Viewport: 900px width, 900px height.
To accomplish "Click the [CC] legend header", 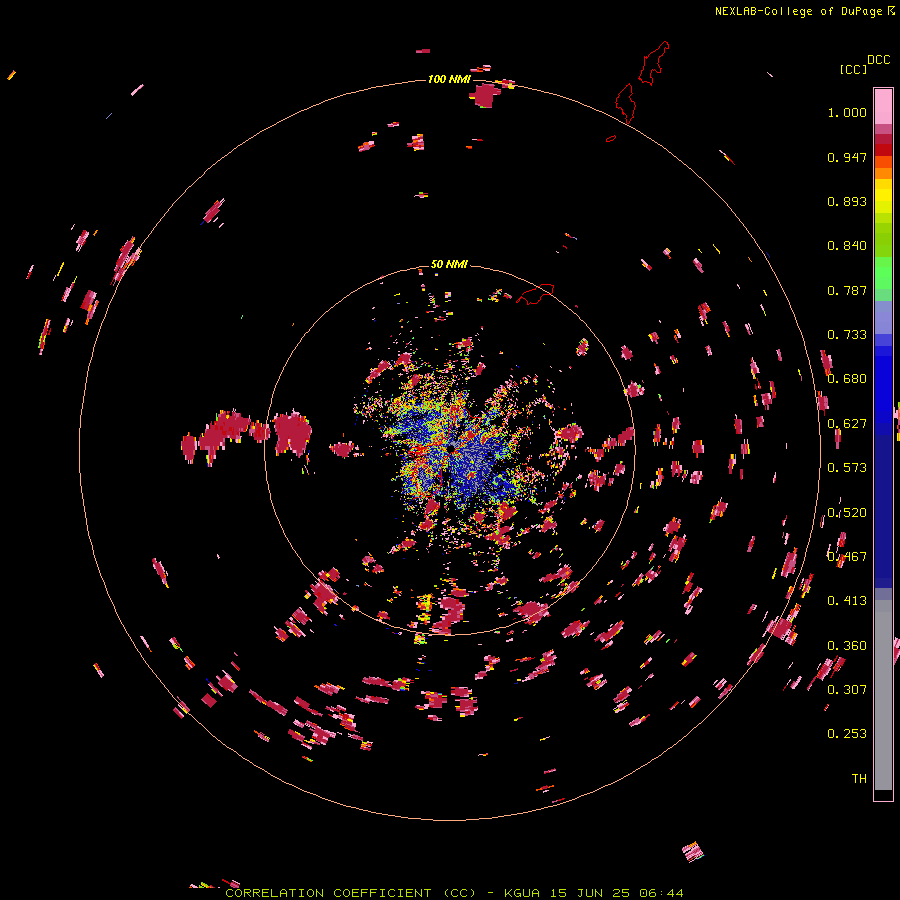I will 854,69.
